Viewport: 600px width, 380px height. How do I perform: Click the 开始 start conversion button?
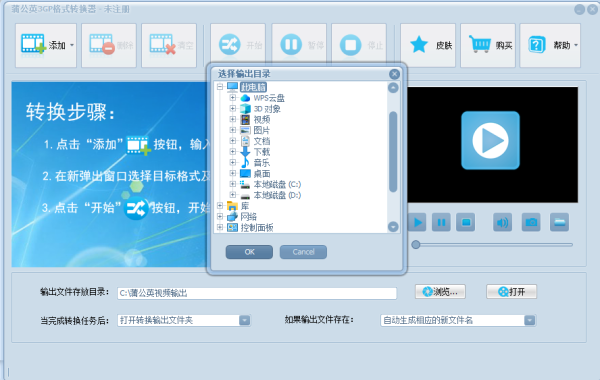click(238, 46)
